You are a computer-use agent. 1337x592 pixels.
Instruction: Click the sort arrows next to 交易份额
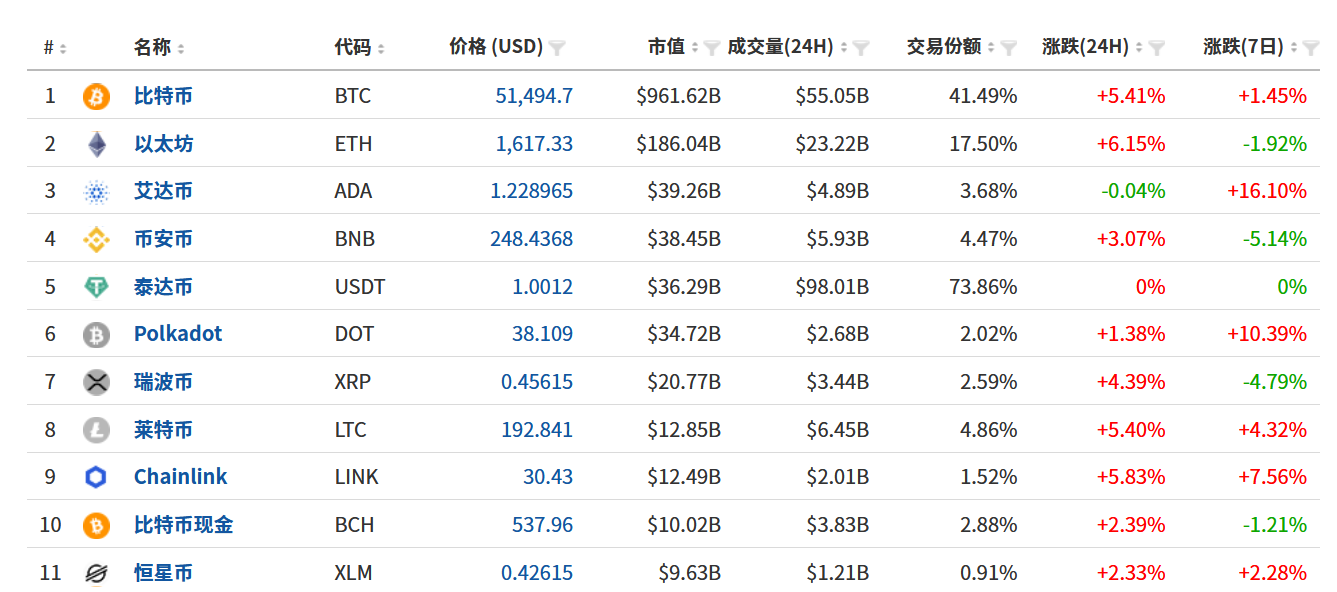pyautogui.click(x=991, y=48)
